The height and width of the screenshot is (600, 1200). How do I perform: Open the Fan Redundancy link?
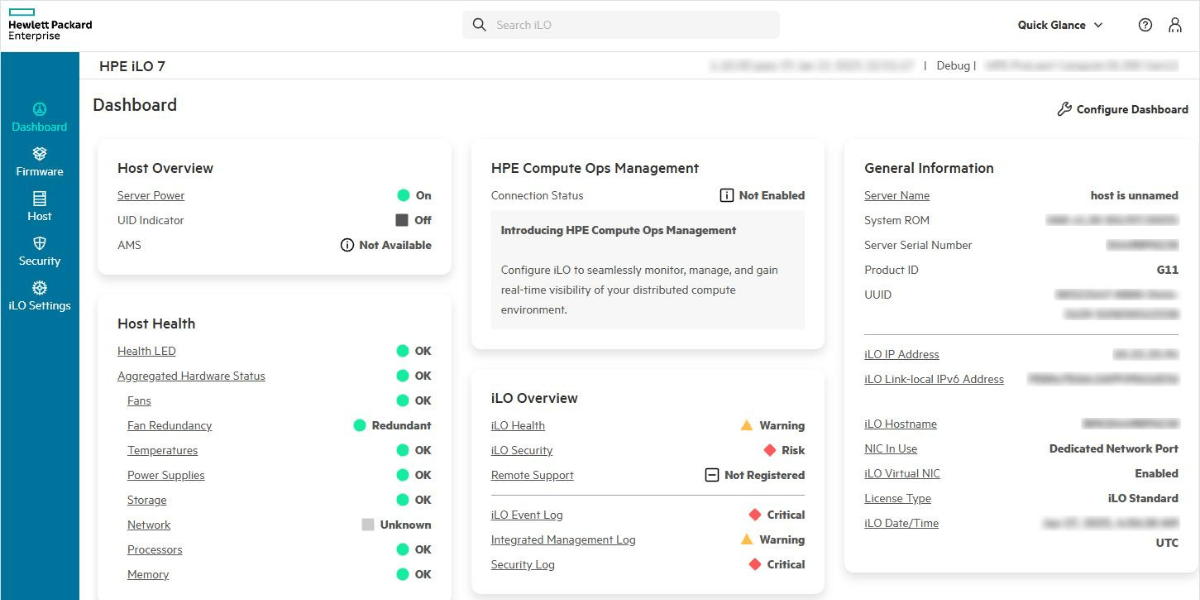(x=169, y=426)
